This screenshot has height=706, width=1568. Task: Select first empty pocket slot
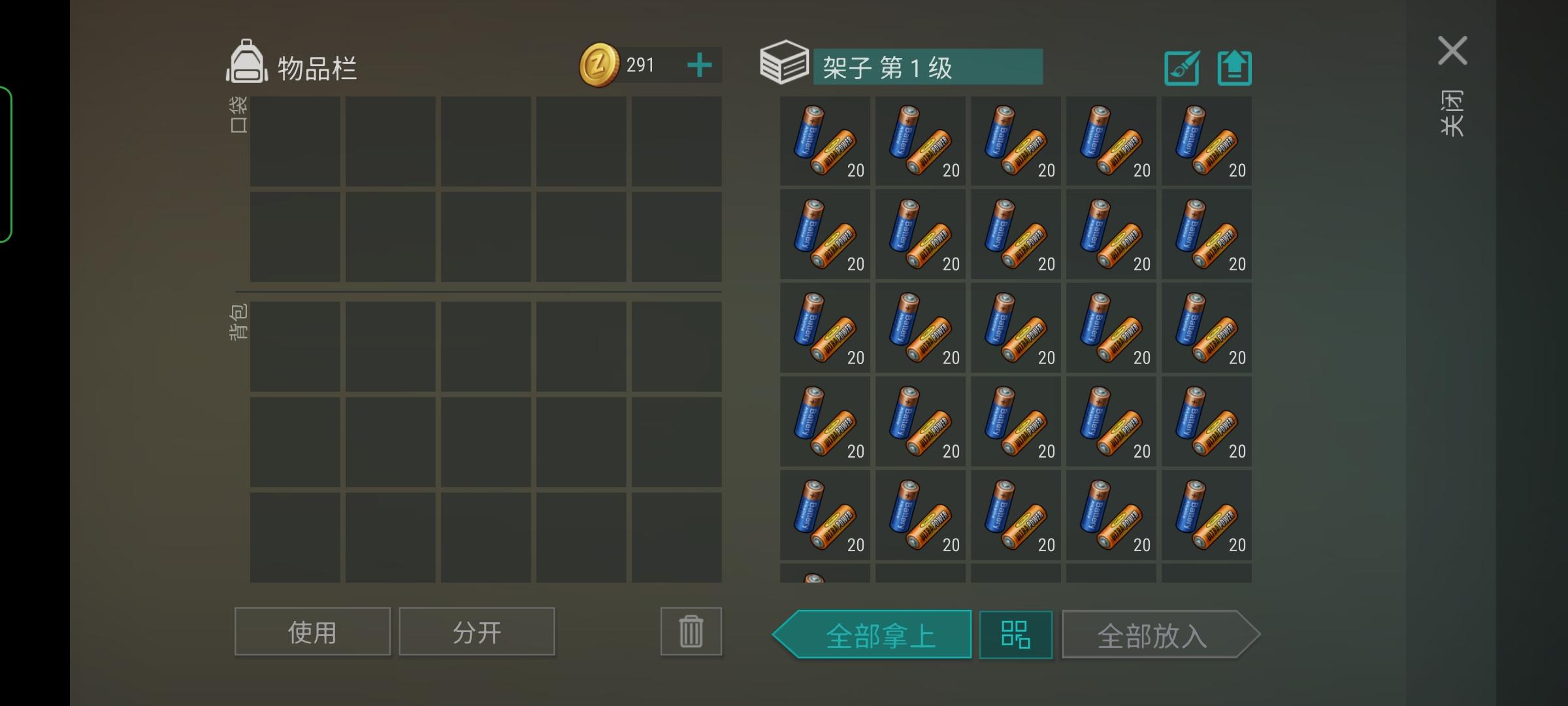(x=295, y=141)
